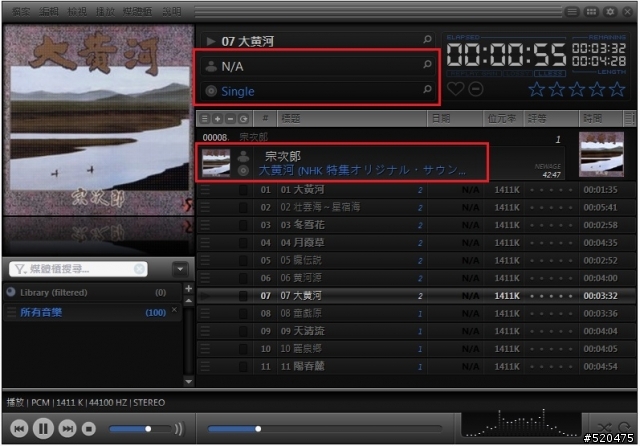The image size is (640, 446).
Task: Open the 媒體櫃 menu
Action: point(138,12)
